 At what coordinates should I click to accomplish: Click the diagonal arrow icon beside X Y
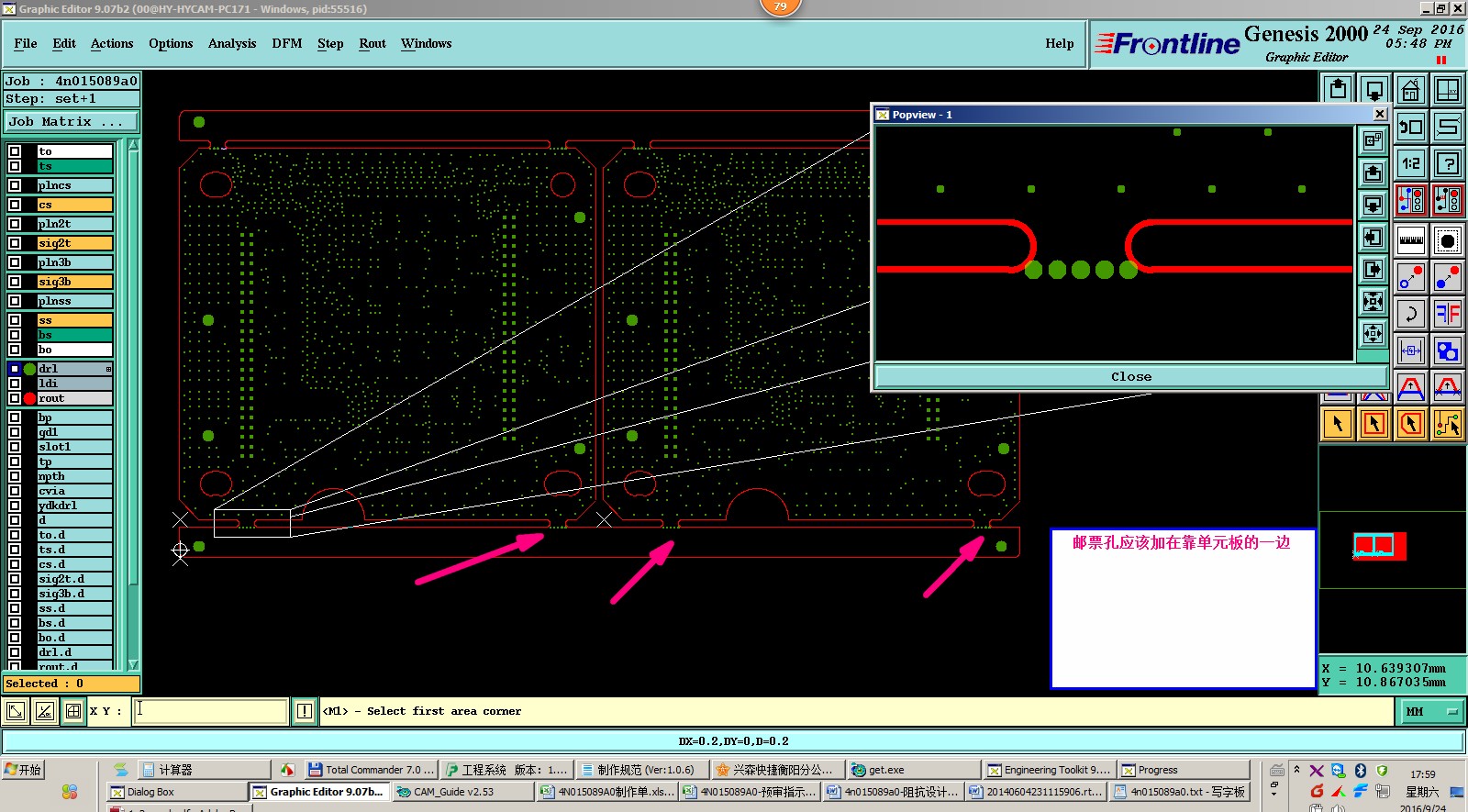tap(16, 711)
